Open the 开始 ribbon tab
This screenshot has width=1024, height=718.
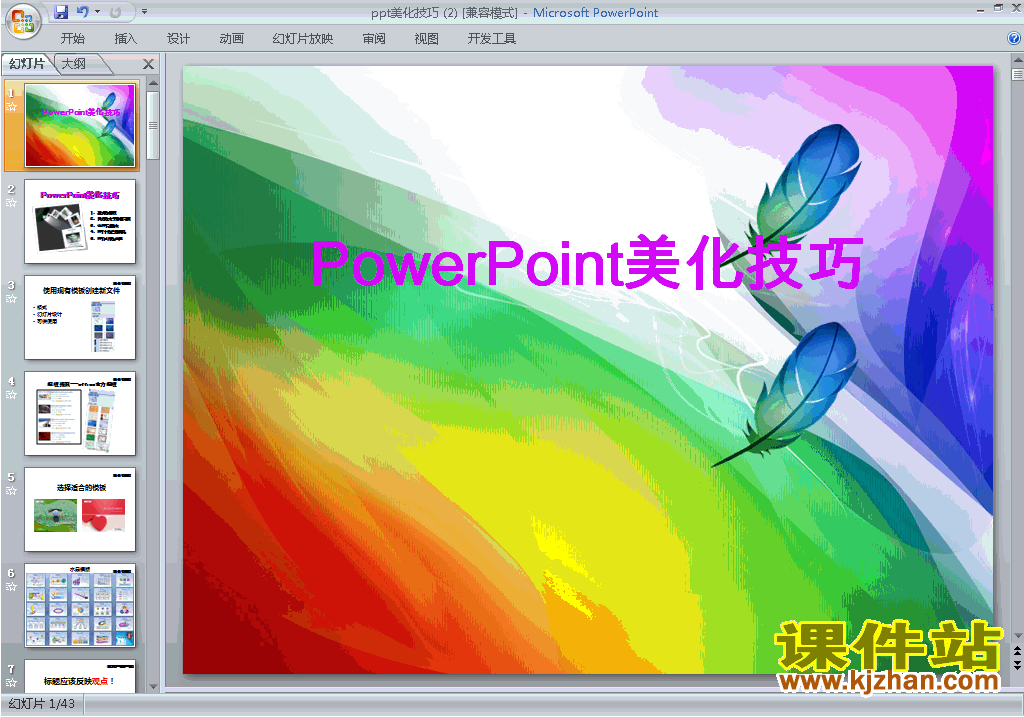click(72, 39)
